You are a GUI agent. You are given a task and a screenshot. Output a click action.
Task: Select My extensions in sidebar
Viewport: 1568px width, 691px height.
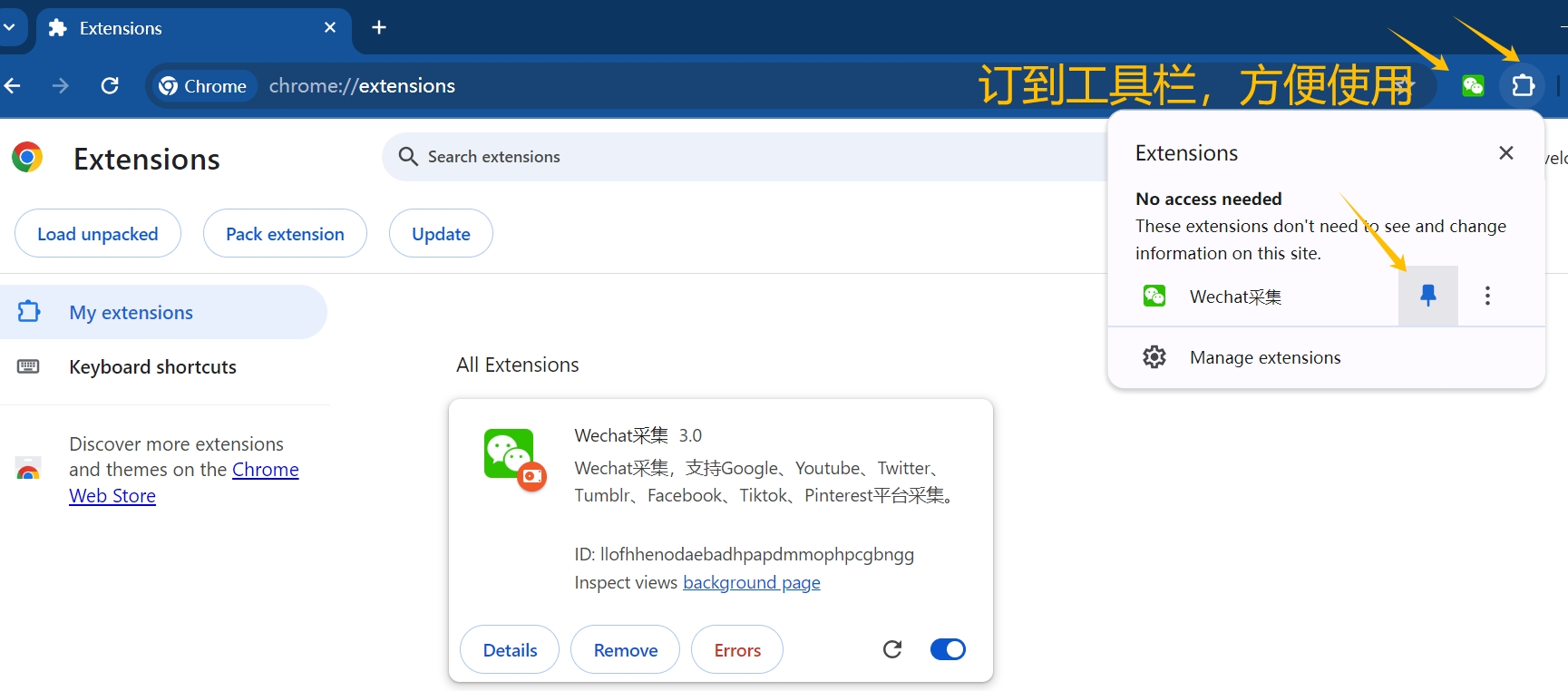(163, 312)
